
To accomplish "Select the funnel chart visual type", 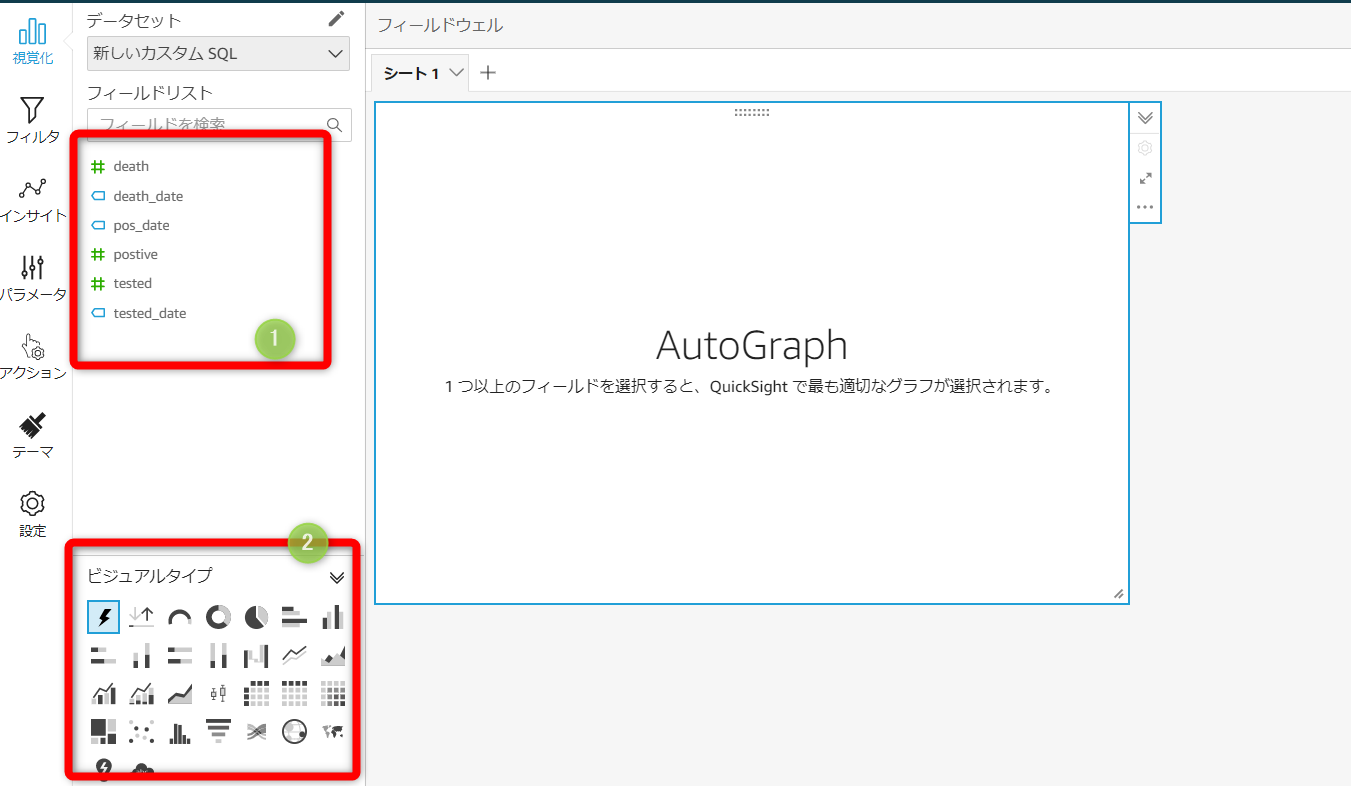I will click(x=218, y=731).
